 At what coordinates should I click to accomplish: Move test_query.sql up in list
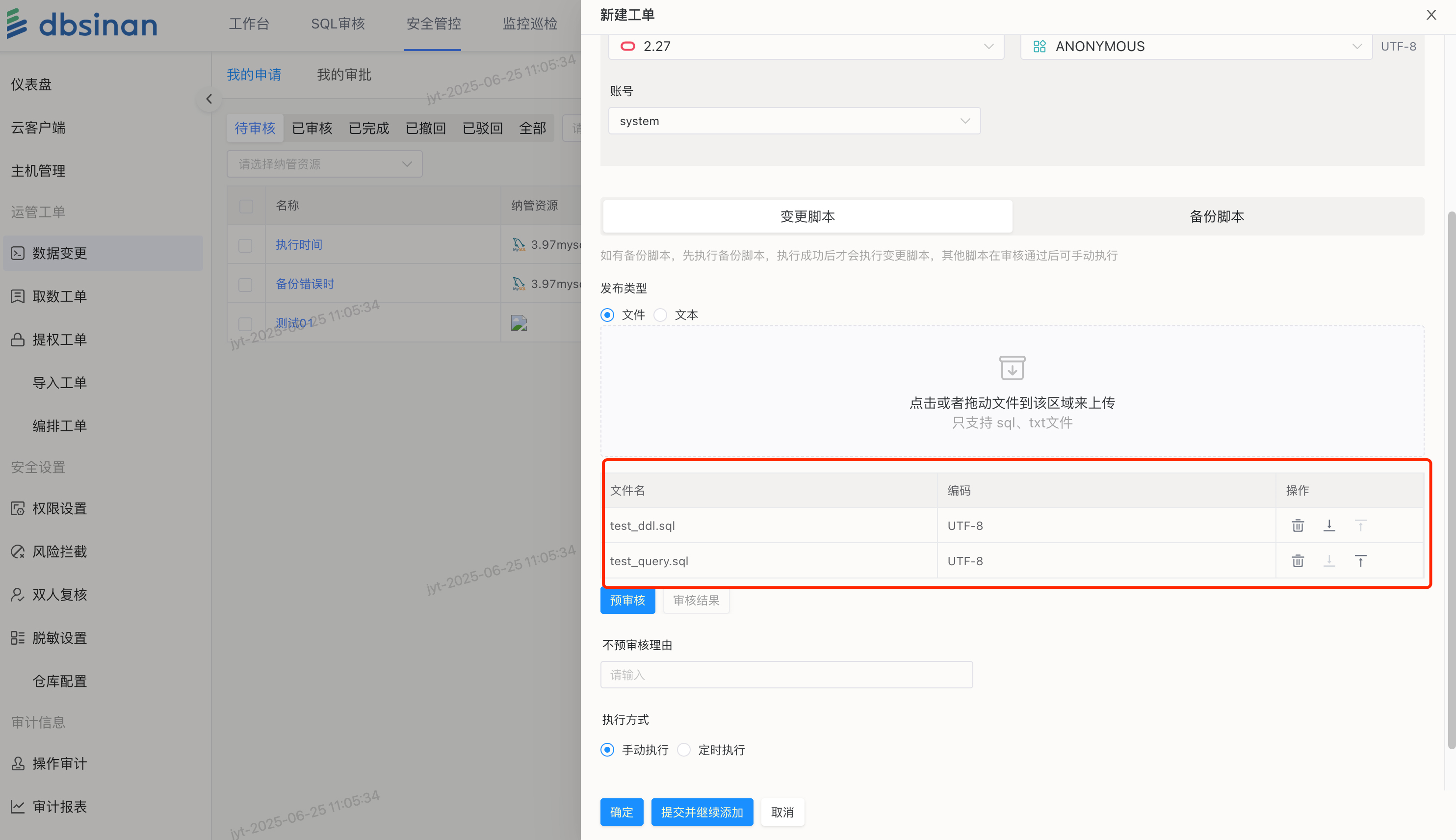click(x=1360, y=561)
